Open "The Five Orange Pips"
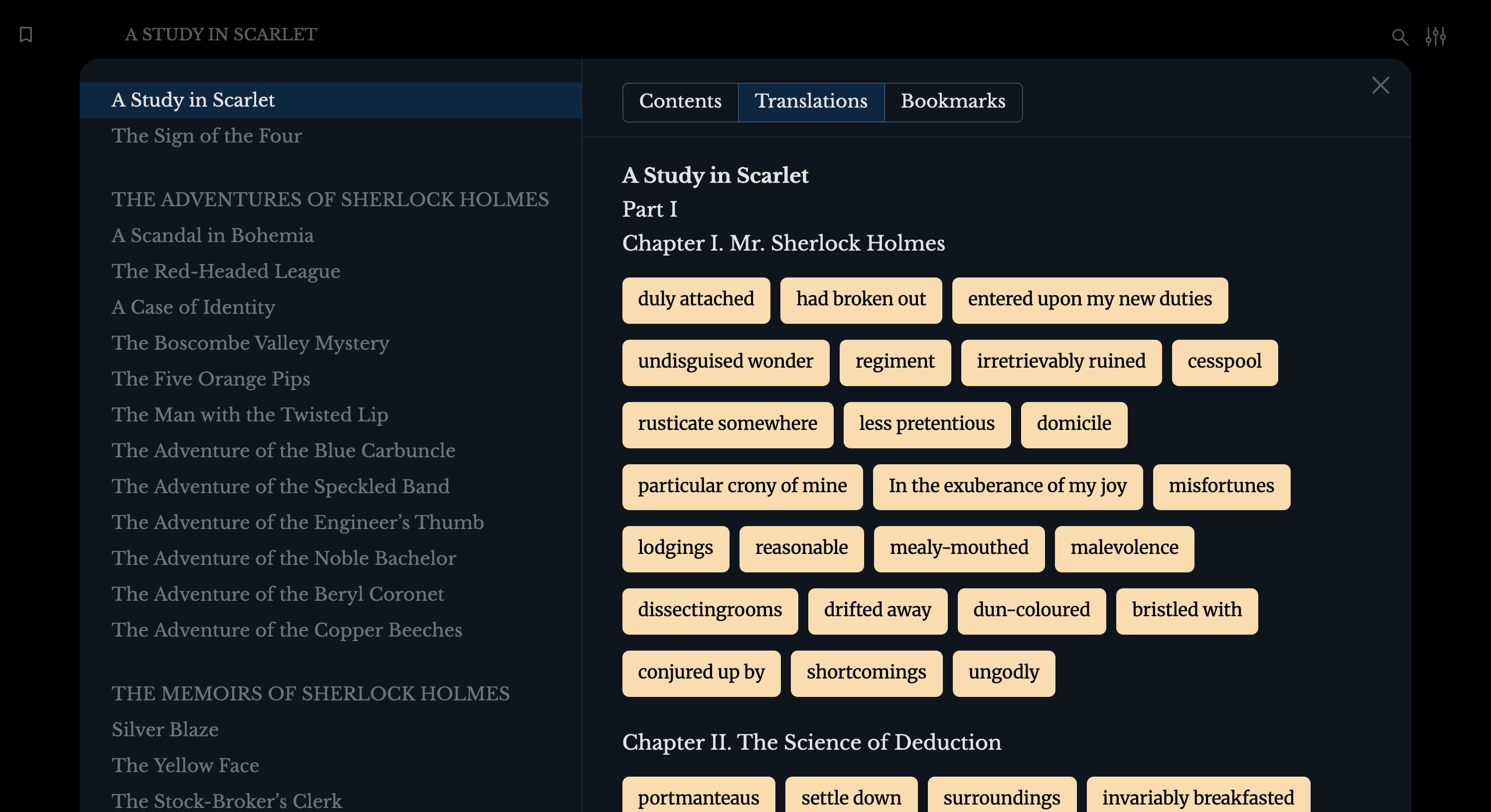Viewport: 1491px width, 812px height. [211, 379]
